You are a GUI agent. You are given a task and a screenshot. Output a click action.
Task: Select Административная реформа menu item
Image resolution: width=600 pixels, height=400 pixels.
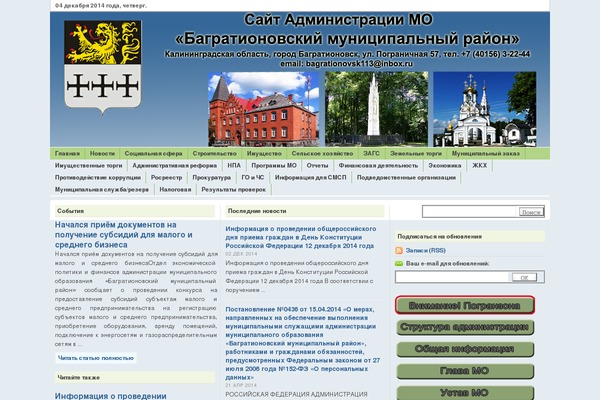pos(174,165)
